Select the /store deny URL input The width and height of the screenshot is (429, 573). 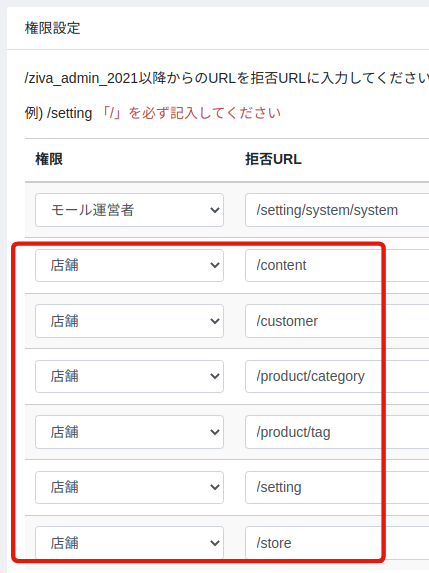click(337, 543)
